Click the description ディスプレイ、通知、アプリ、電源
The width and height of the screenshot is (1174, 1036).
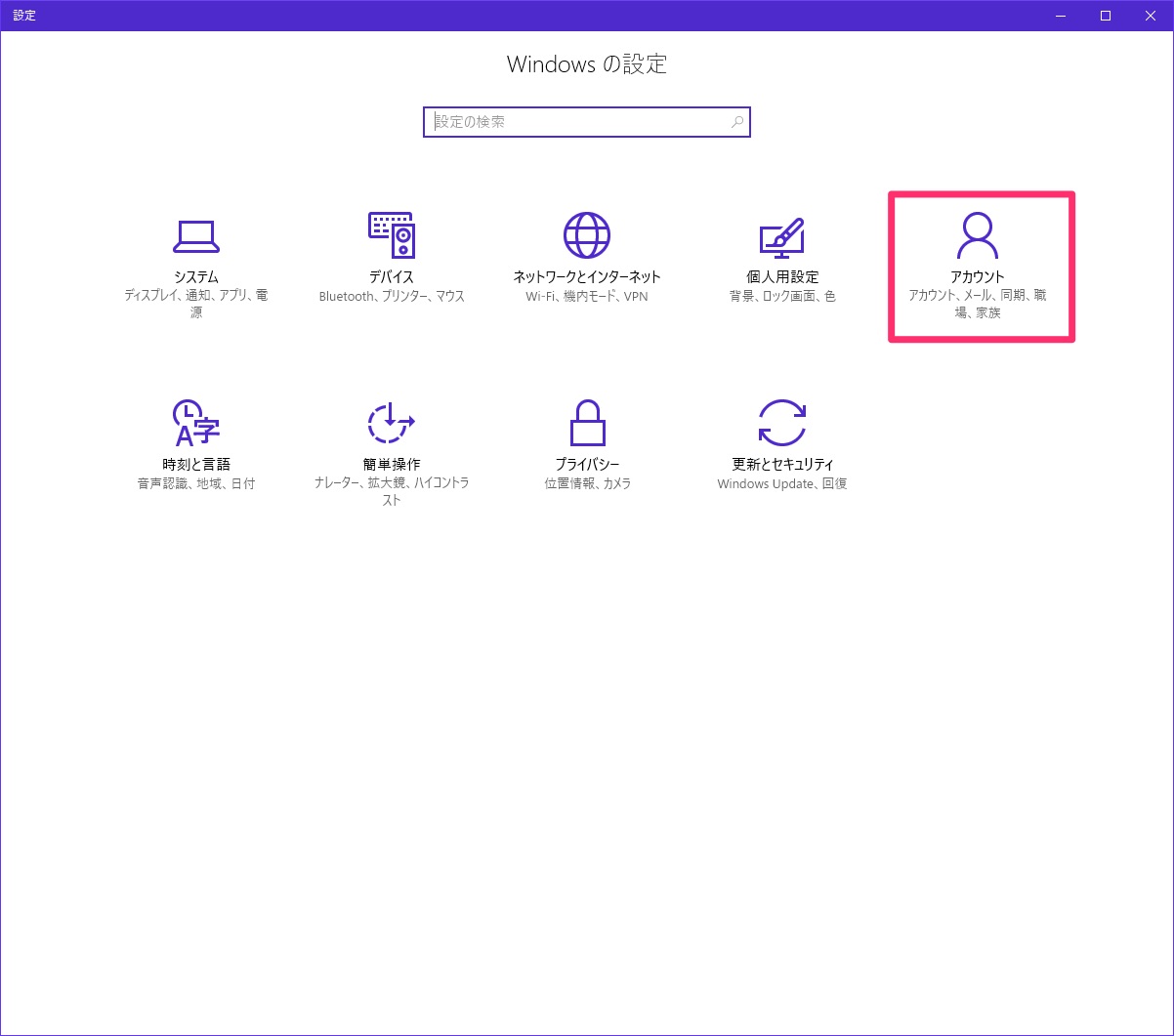[x=196, y=305]
